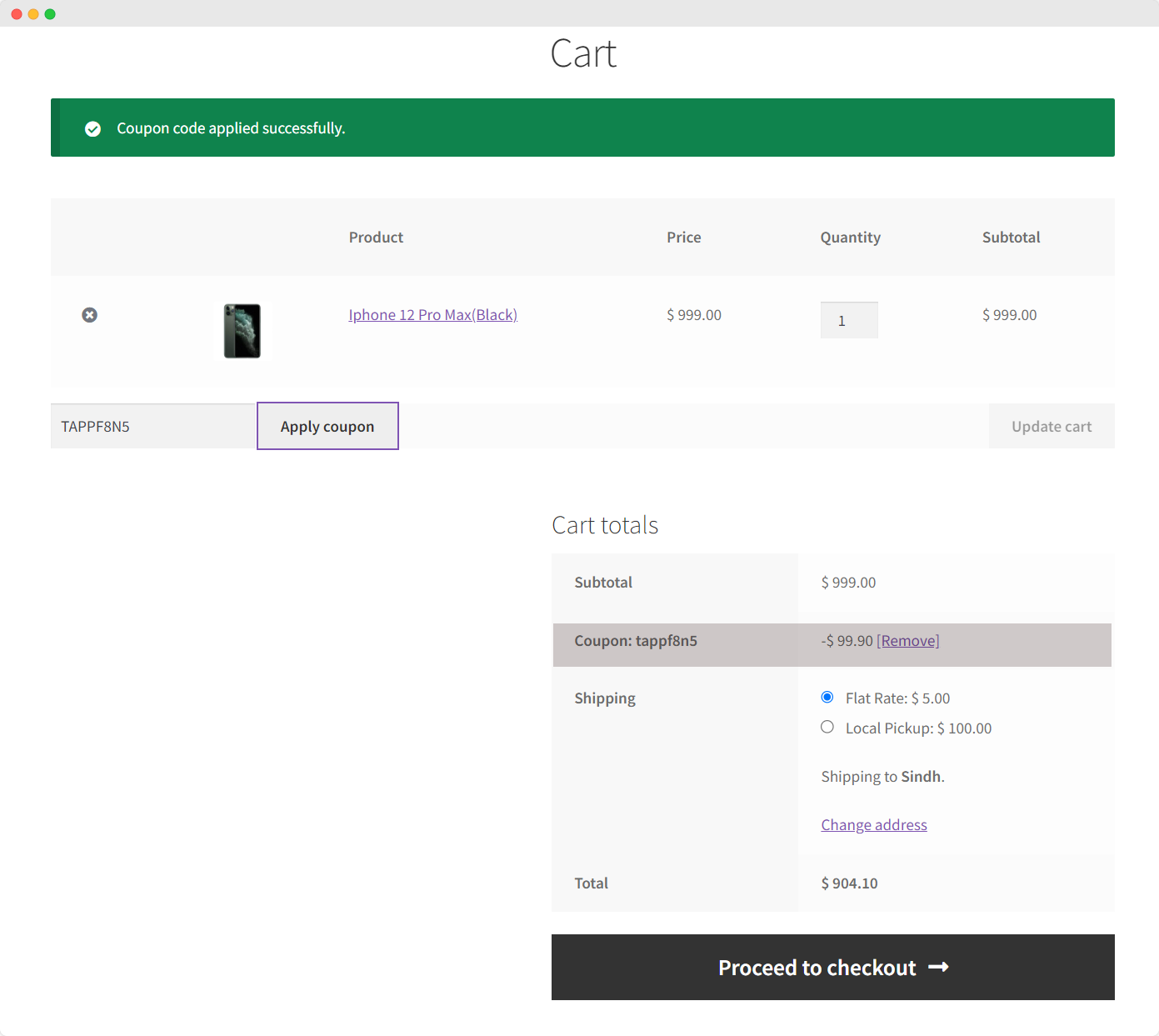
Task: Open the iPhone product thumbnail image
Action: coord(242,331)
